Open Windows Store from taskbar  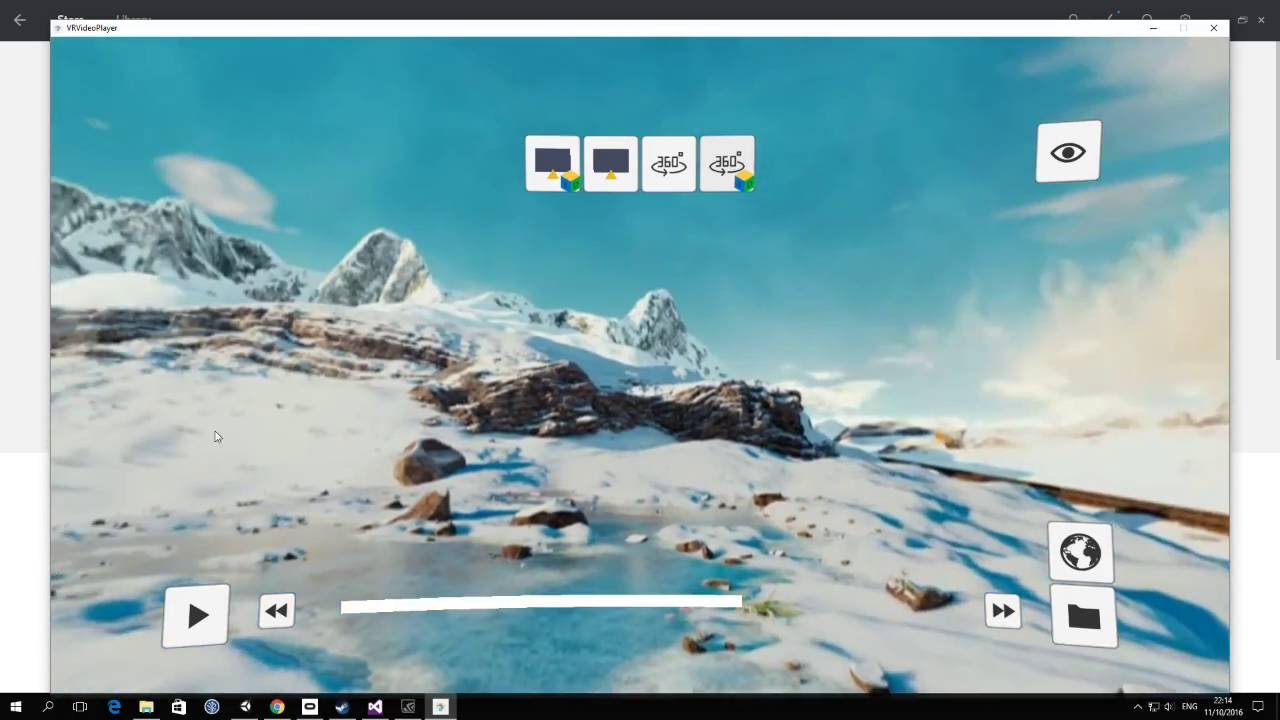click(x=179, y=707)
